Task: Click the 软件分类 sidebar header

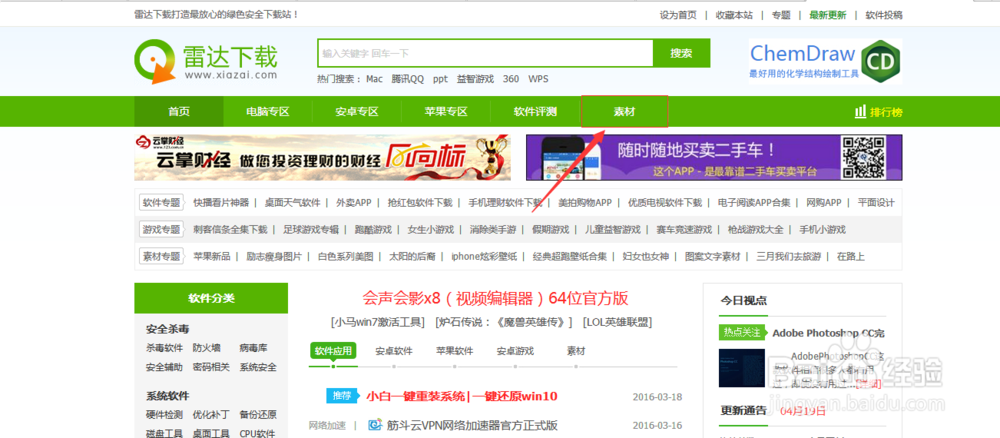Action: 211,298
